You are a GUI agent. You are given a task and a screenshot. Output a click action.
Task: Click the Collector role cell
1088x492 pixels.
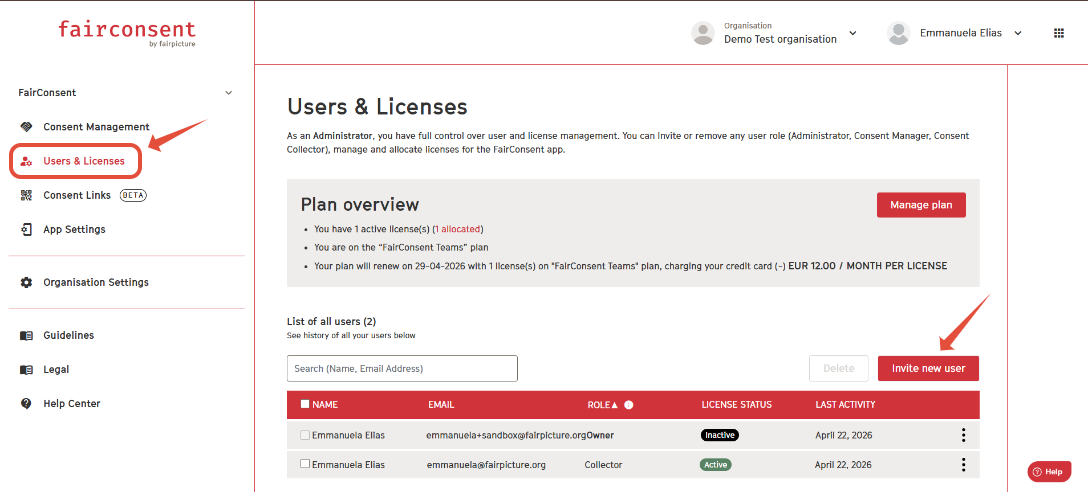click(604, 465)
